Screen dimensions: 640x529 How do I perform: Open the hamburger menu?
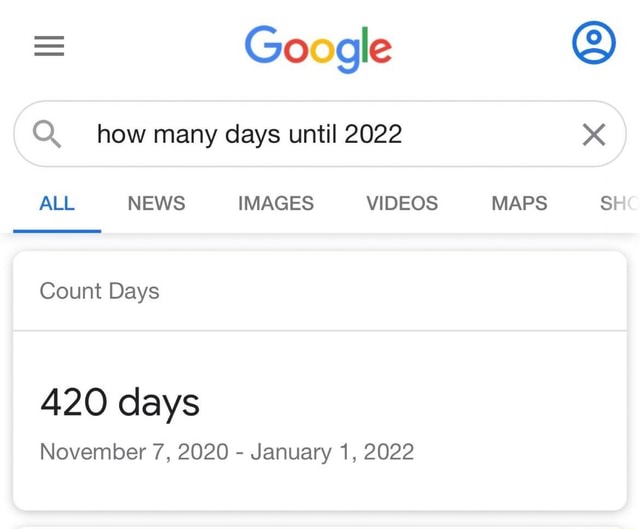(49, 46)
